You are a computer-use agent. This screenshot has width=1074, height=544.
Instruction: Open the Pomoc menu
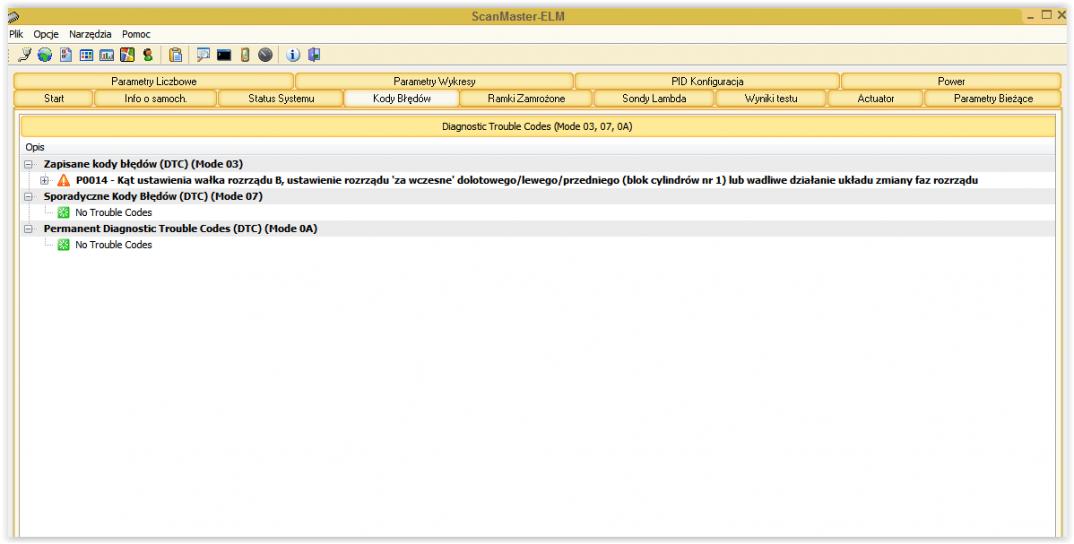pos(136,34)
